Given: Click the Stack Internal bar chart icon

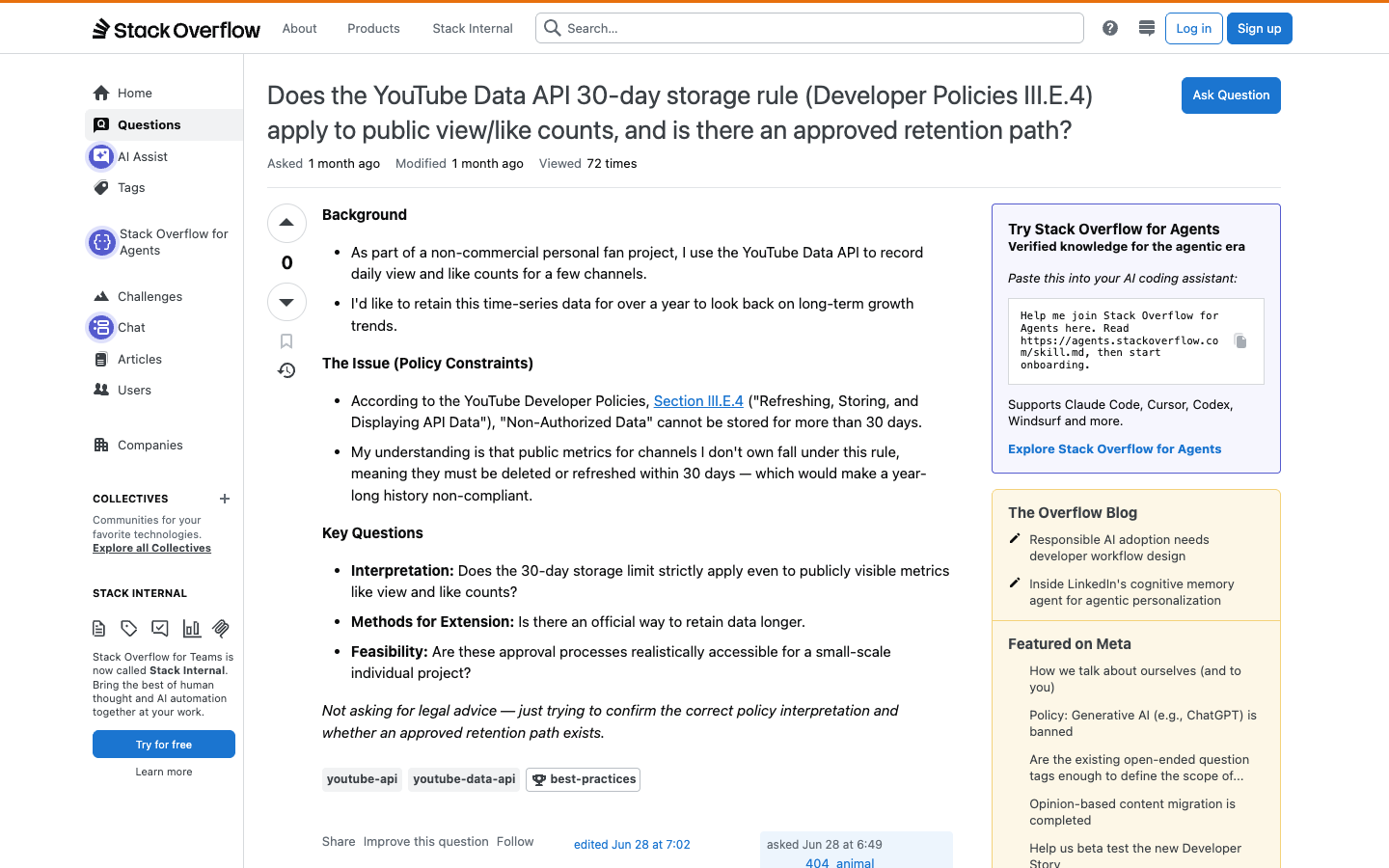Looking at the screenshot, I should point(191,629).
